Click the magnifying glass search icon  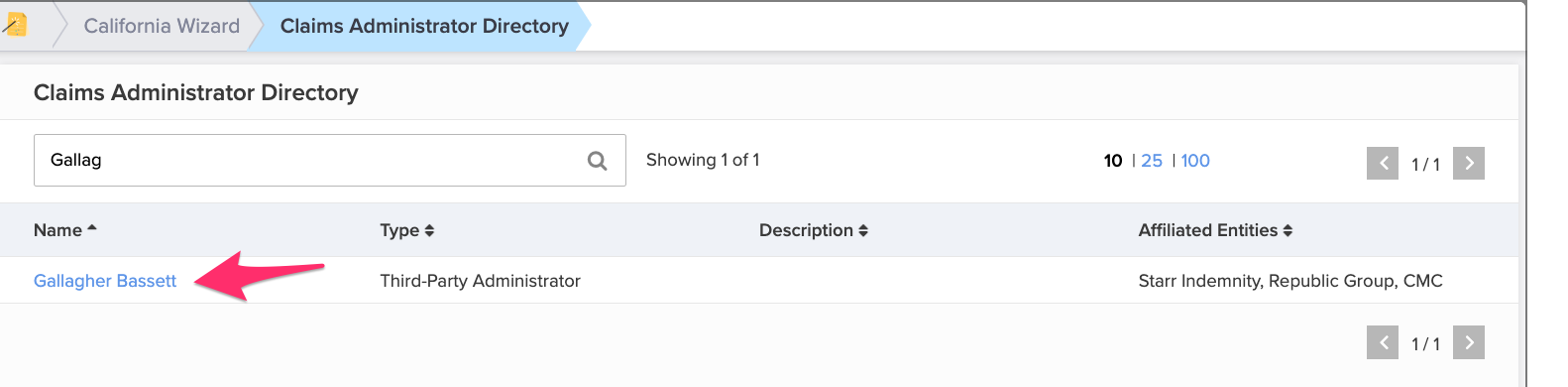[598, 161]
